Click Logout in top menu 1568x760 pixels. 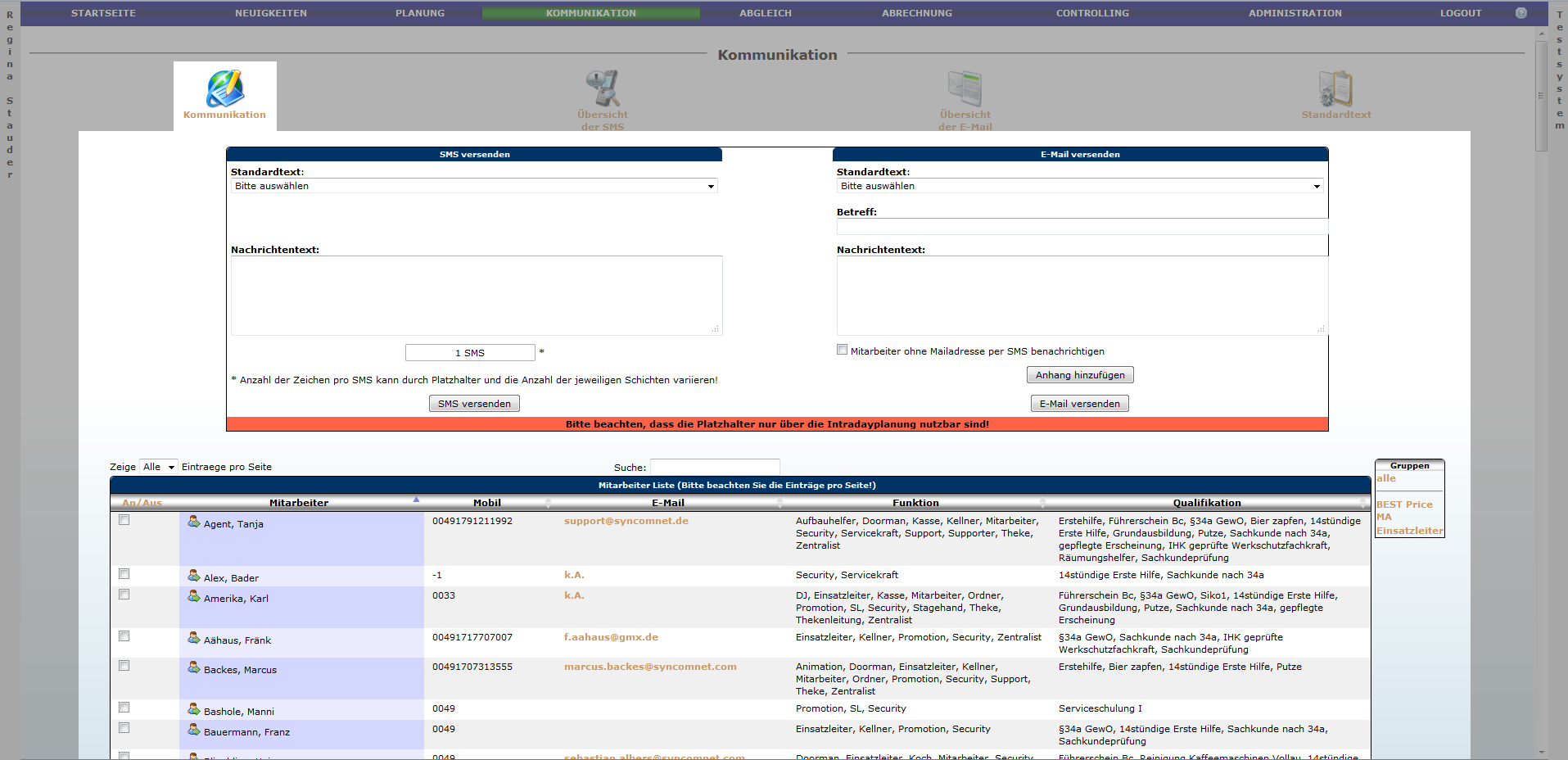(1461, 13)
